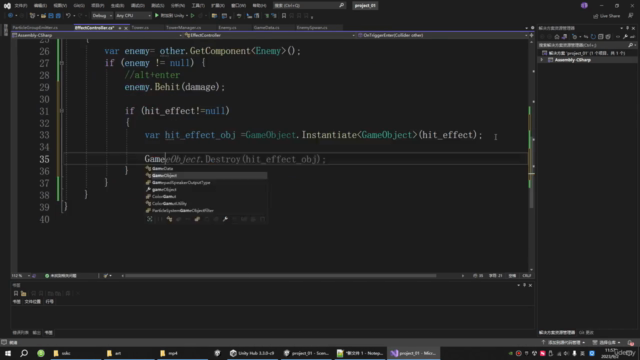The width and height of the screenshot is (640, 360).
Task: Open the Attach to Unity dropdown arrow
Action: click(187, 16)
